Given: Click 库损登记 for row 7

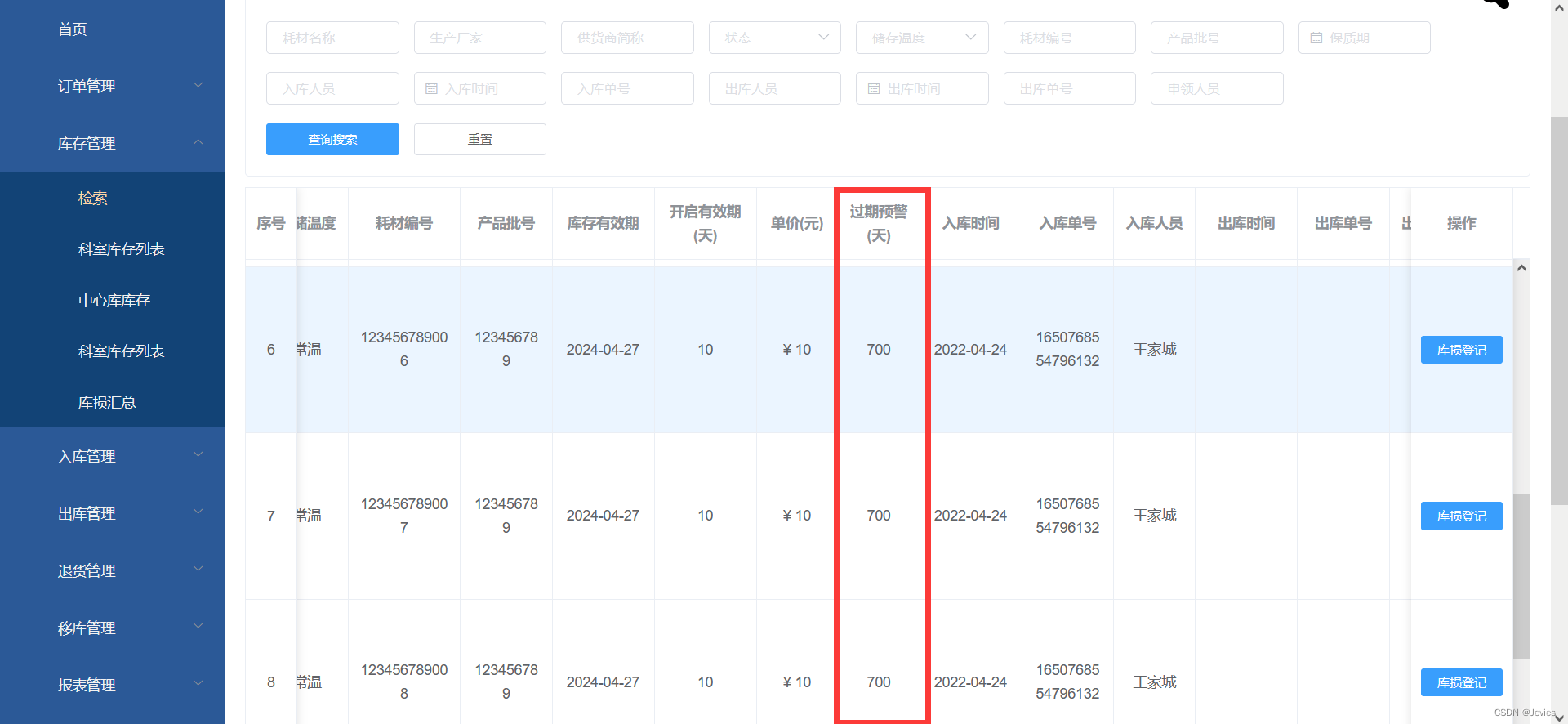Looking at the screenshot, I should 1461,516.
